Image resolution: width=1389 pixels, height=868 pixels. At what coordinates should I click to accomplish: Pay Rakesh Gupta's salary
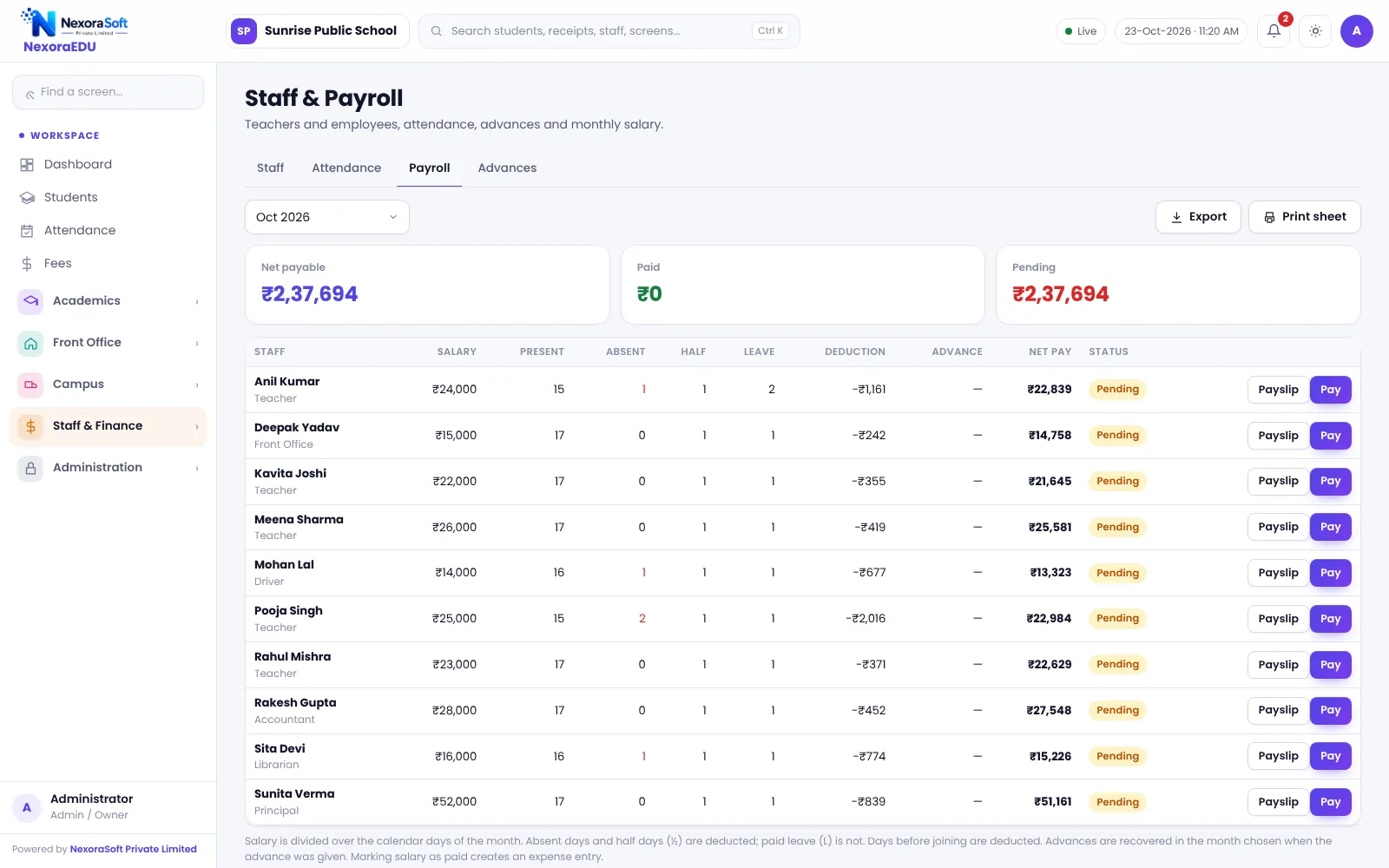(x=1330, y=710)
